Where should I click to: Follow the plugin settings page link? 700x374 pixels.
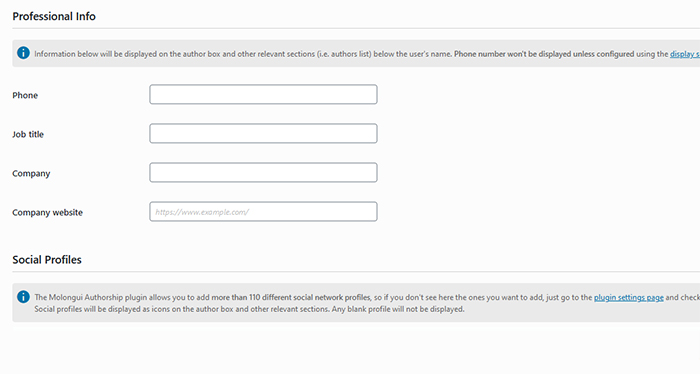[x=629, y=298]
